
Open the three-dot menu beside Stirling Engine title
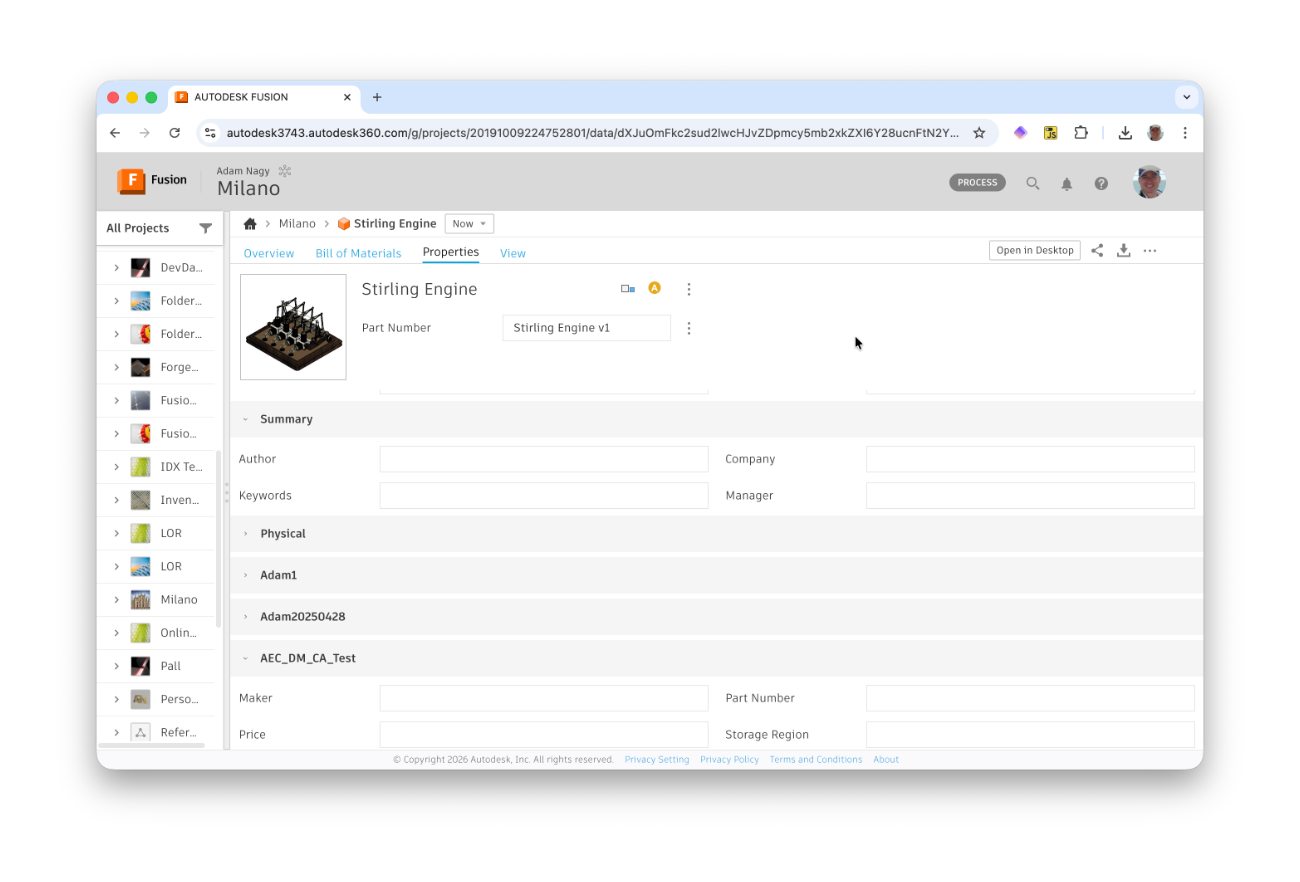pos(689,289)
